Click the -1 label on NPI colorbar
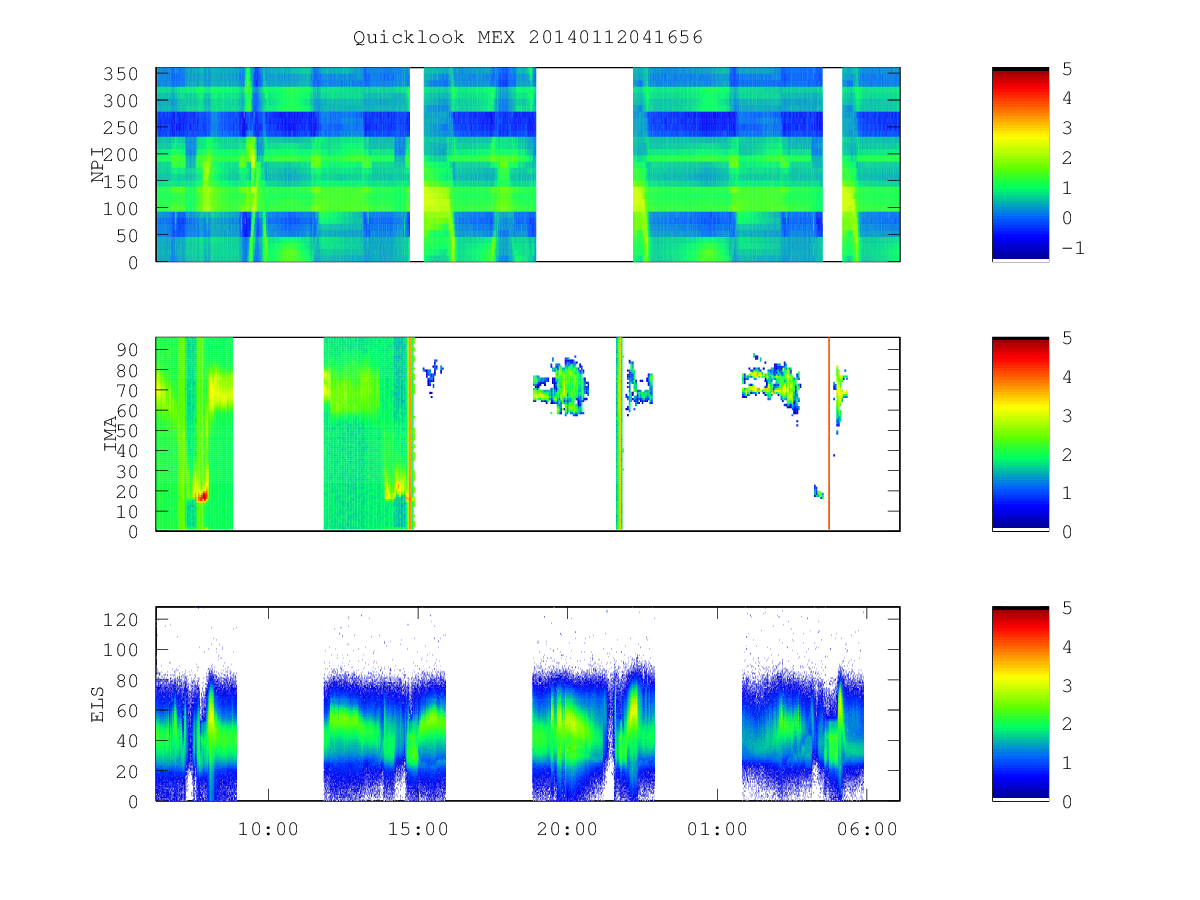 pos(1072,248)
